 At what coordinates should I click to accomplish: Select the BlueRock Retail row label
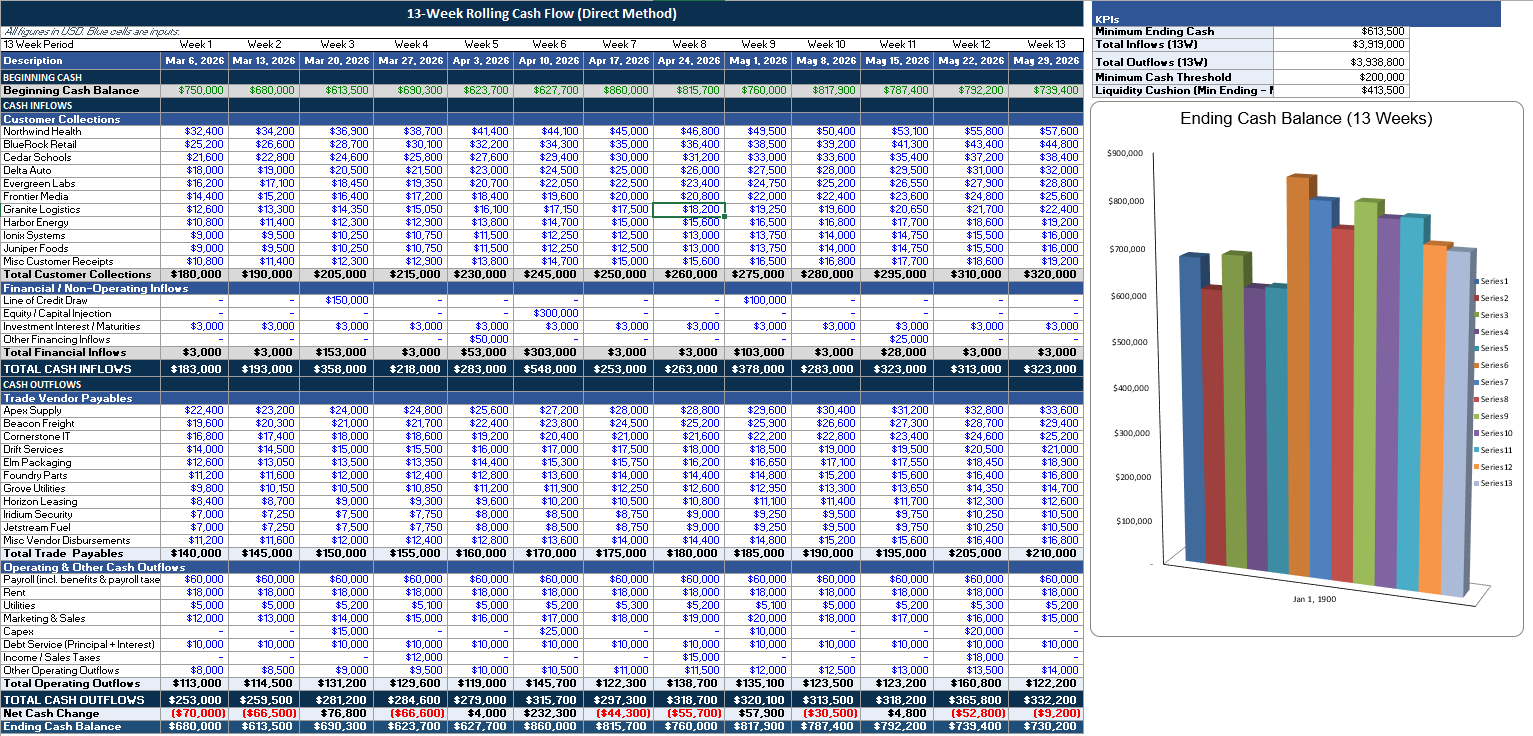(81, 144)
